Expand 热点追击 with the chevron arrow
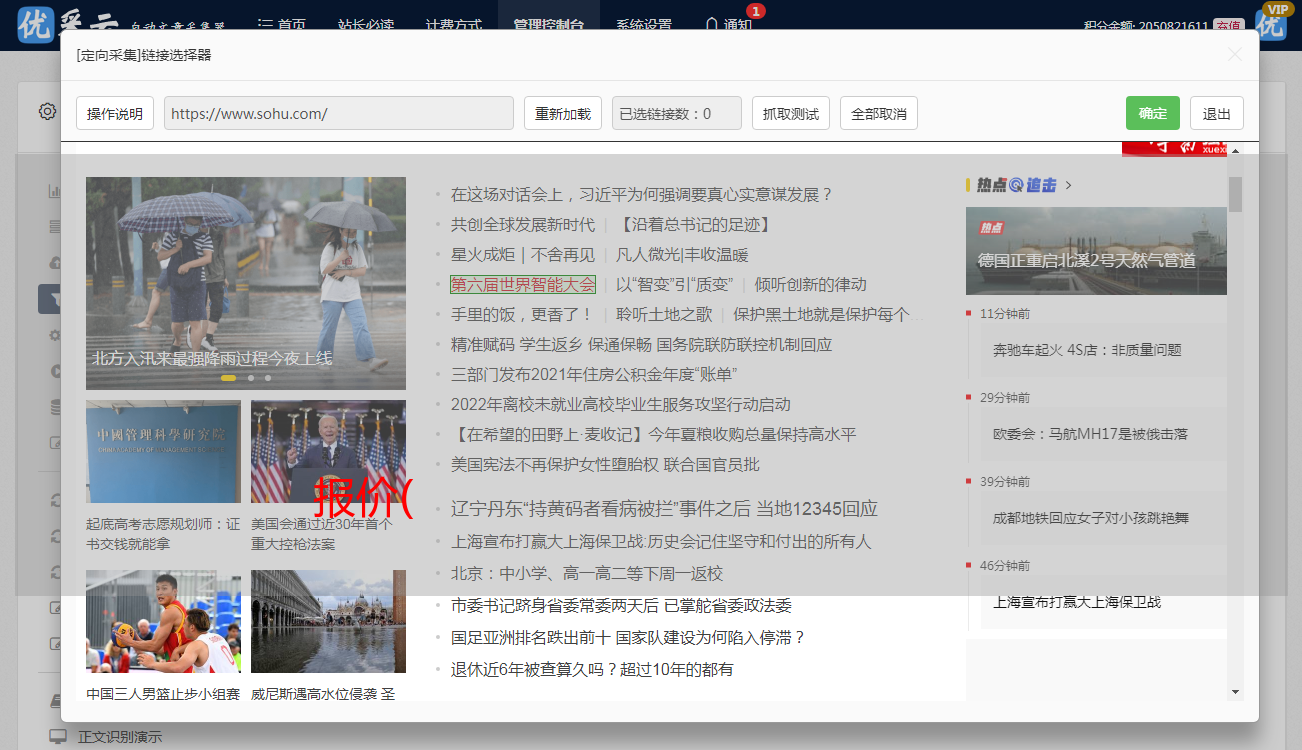Screen dimensions: 1302x750 (x=1069, y=185)
